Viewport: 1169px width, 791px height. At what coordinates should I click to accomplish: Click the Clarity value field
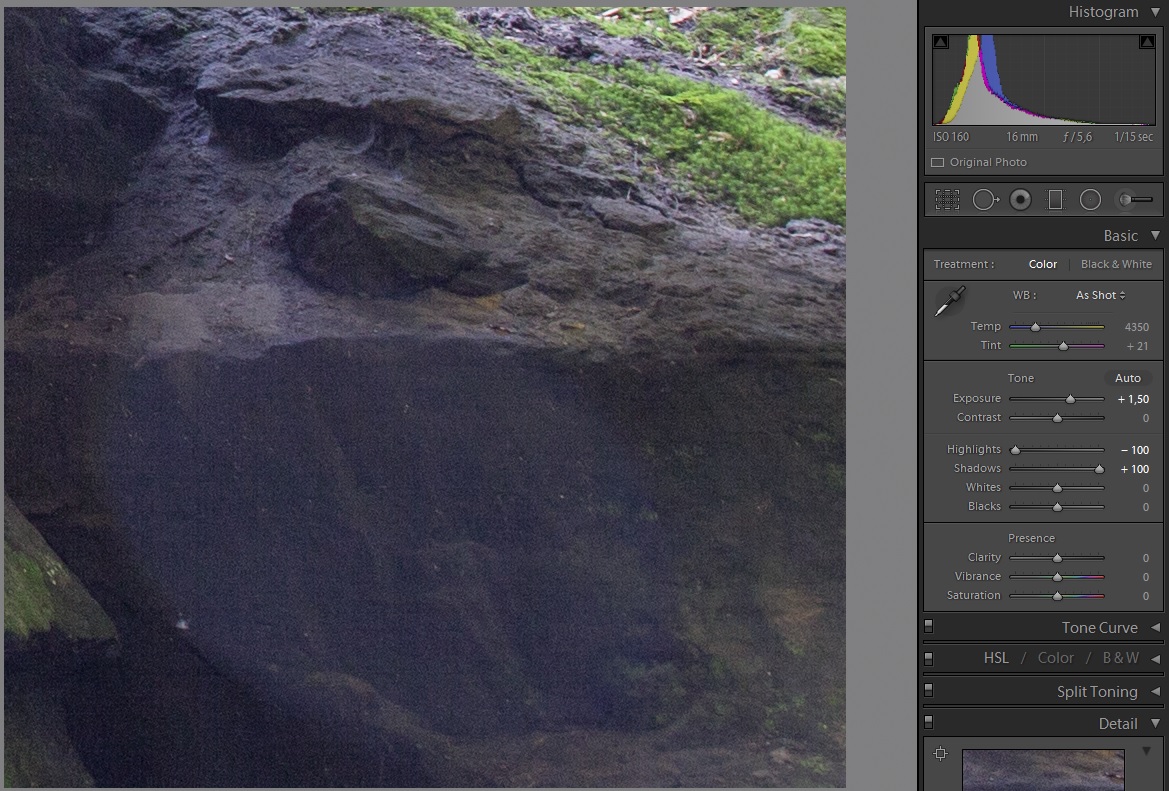point(1146,558)
